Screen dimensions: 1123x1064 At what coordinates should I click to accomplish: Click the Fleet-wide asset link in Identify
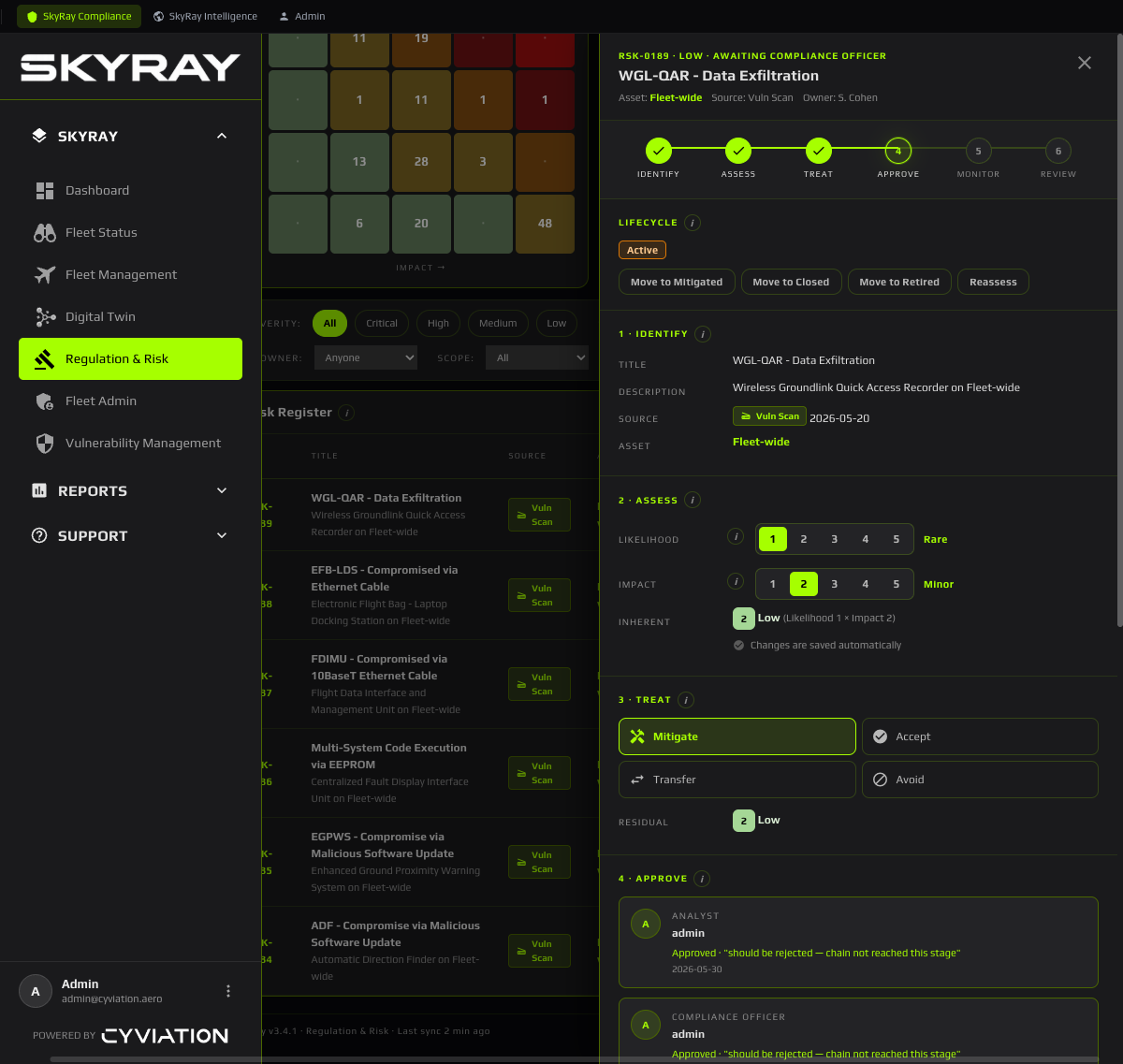coord(761,442)
